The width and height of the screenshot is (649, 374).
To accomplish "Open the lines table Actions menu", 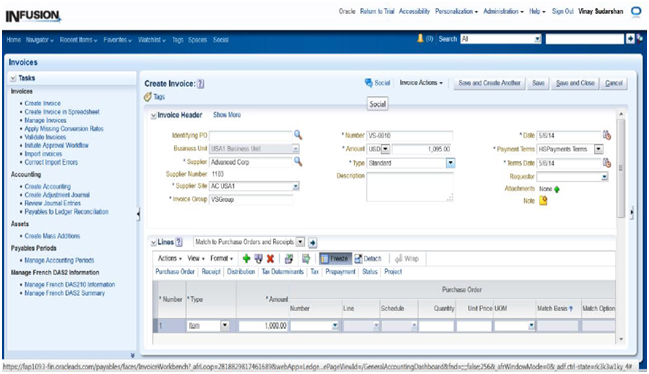I will tap(170, 259).
